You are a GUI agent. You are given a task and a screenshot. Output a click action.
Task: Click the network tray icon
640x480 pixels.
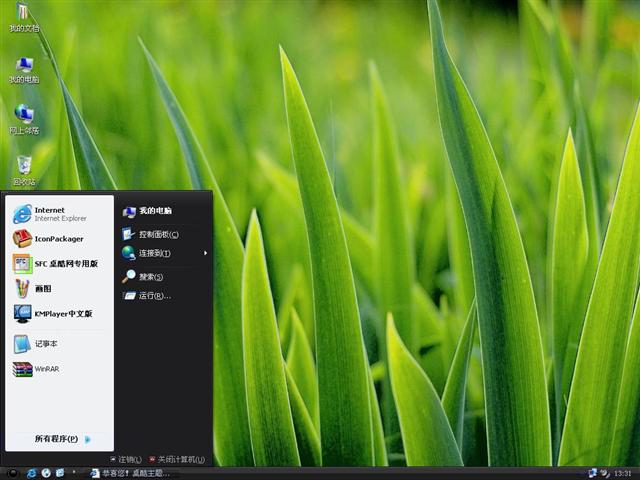pos(593,473)
